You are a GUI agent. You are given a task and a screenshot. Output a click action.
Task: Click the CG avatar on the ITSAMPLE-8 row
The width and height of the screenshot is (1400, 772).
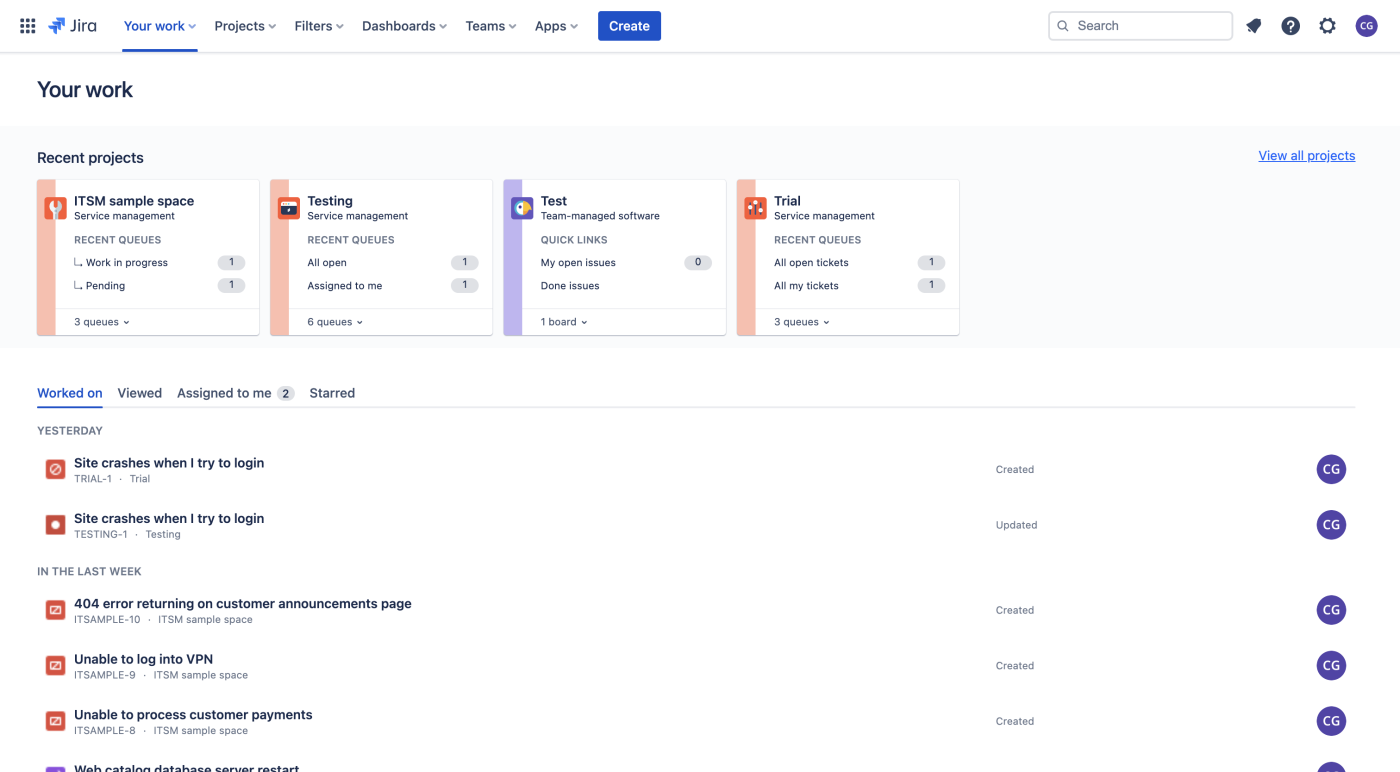click(1331, 721)
